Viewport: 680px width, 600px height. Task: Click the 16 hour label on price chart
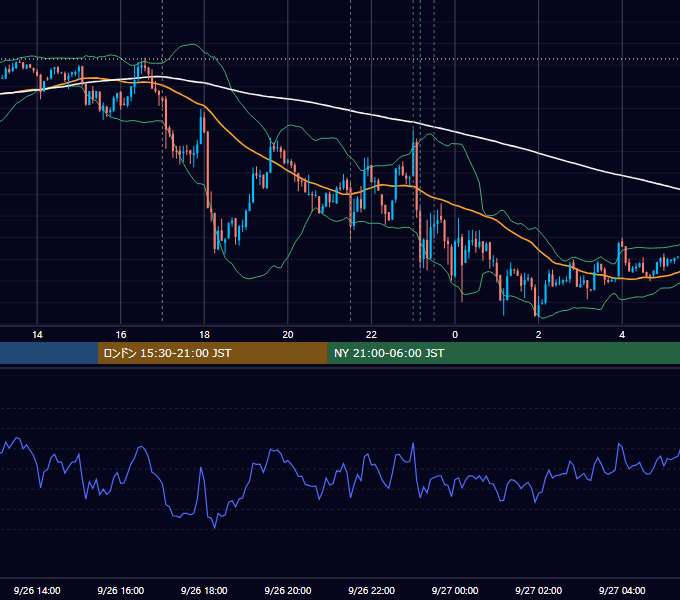(121, 335)
